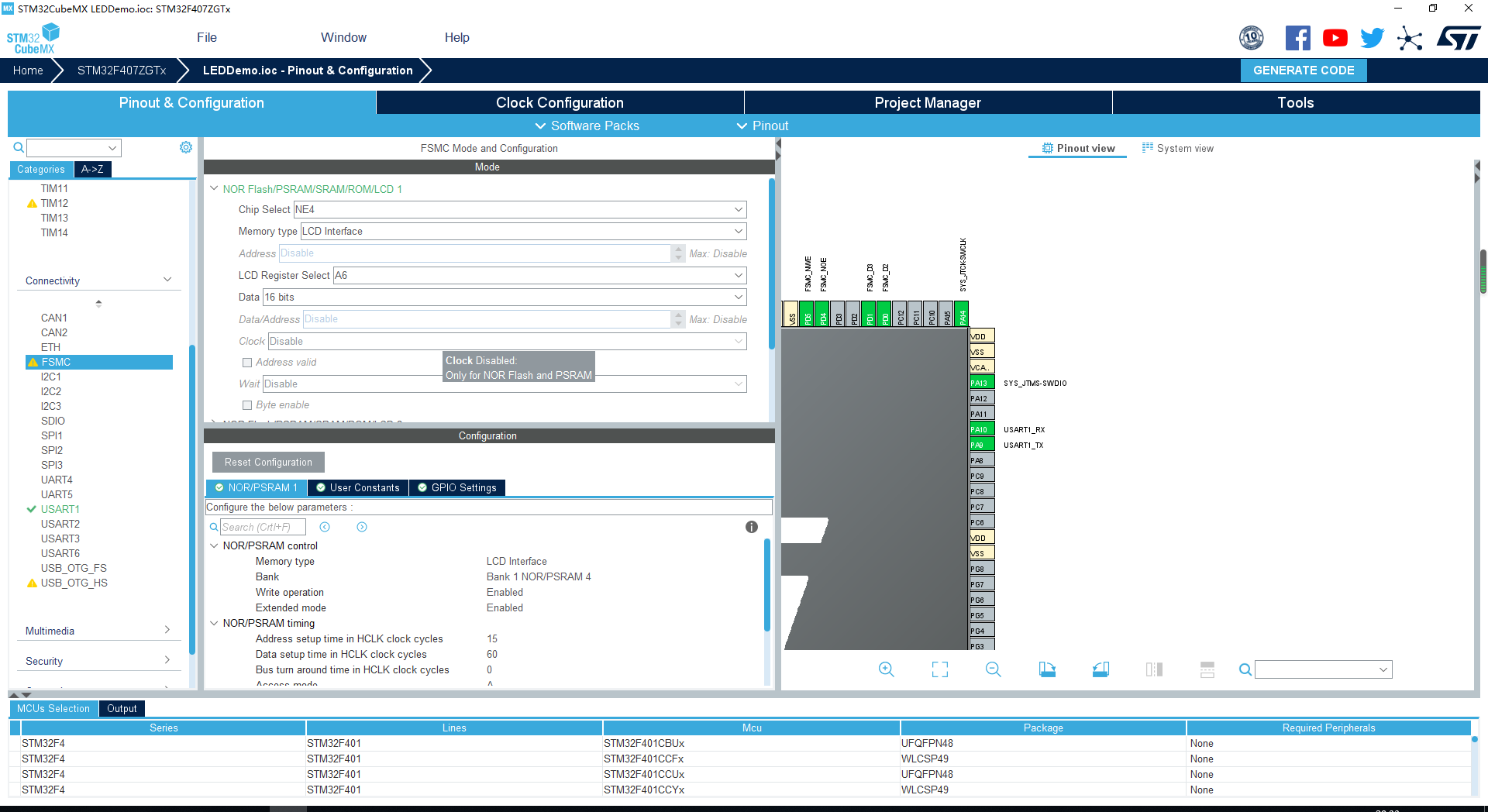Select pin PA12 on the chip
Viewport: 1488px width, 812px height.
982,398
